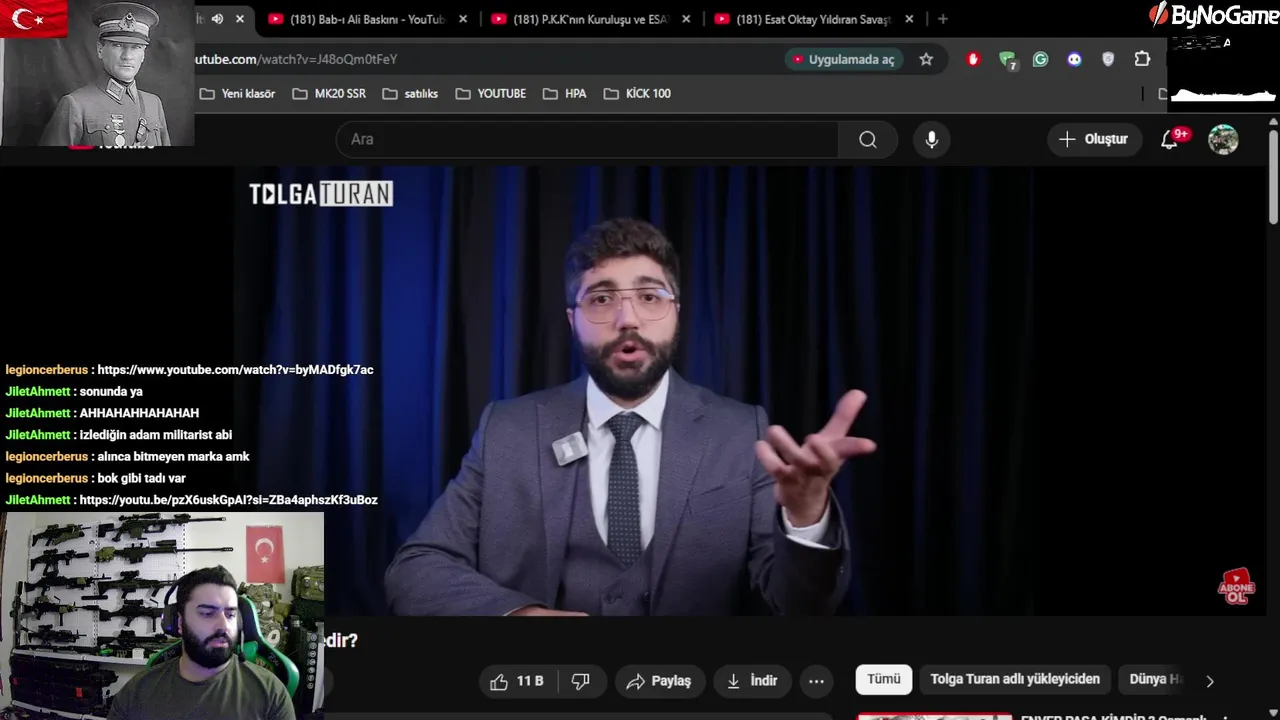The image size is (1280, 720).
Task: Open the MK20 SSR bookmark folder
Action: [329, 93]
